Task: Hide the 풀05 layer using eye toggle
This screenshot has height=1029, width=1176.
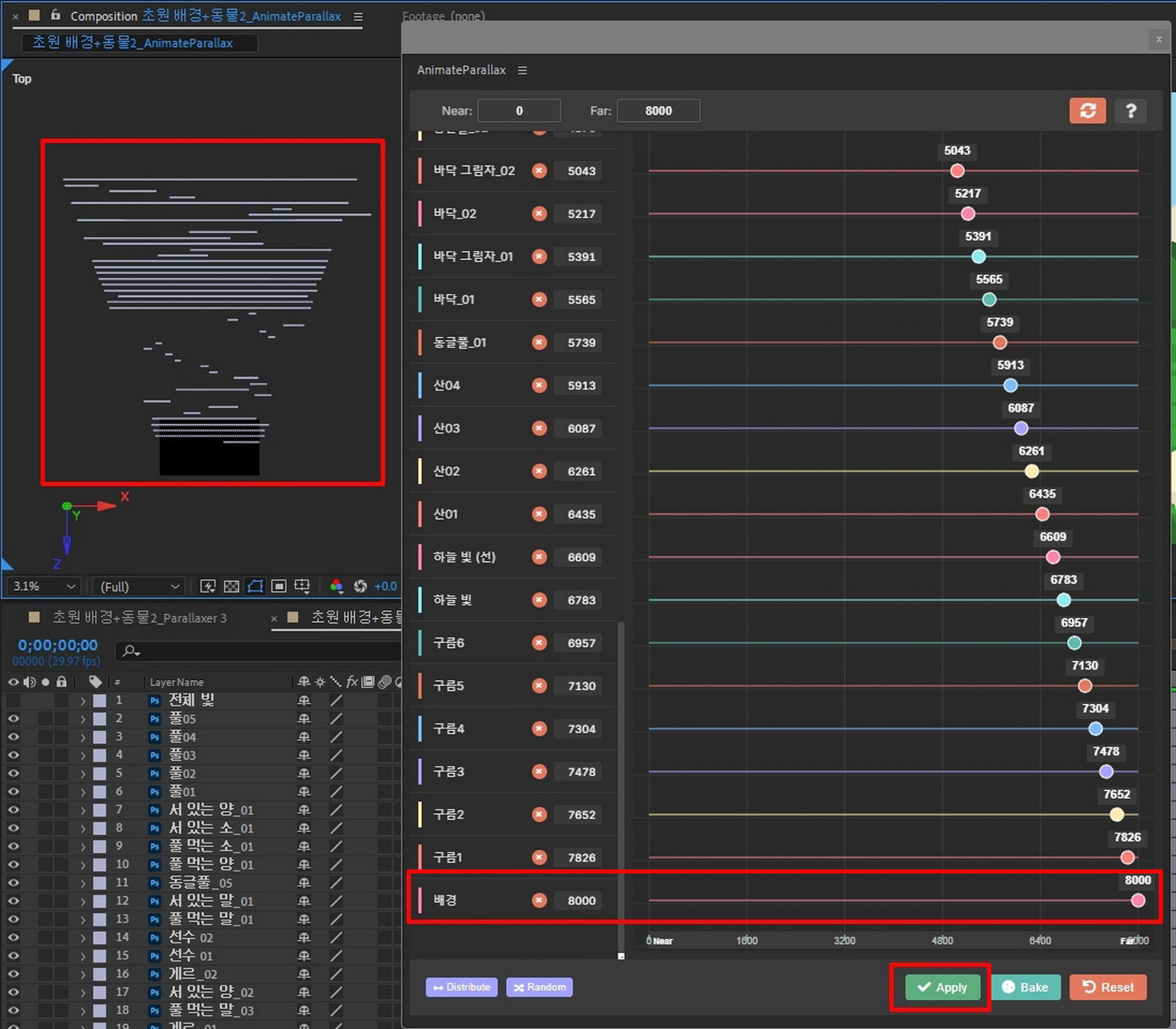Action: [13, 719]
